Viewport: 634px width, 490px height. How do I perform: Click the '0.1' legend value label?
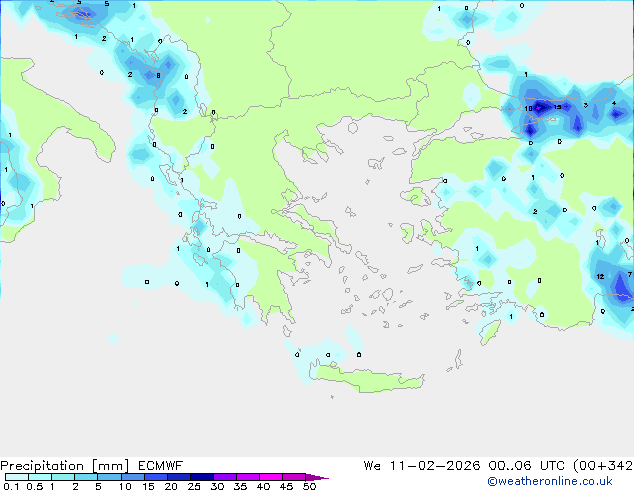[x=11, y=486]
